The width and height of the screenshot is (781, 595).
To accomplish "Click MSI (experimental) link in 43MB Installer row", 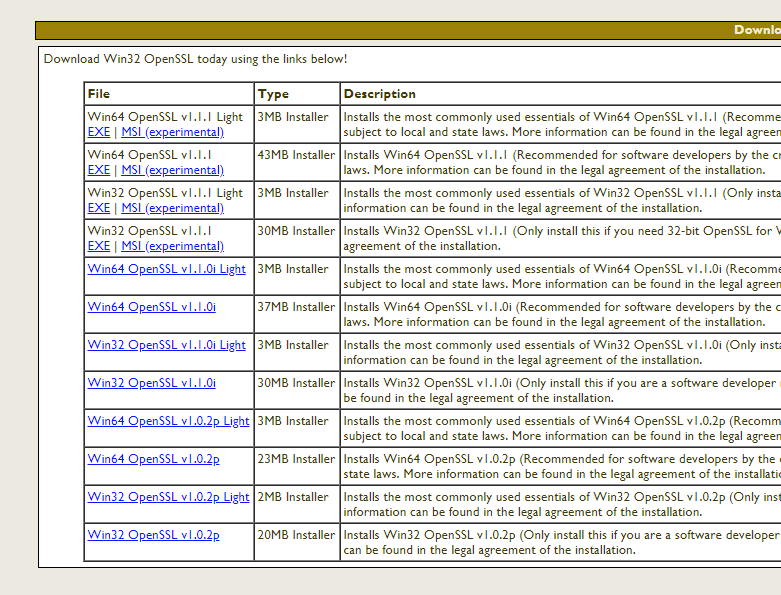I will pos(172,170).
